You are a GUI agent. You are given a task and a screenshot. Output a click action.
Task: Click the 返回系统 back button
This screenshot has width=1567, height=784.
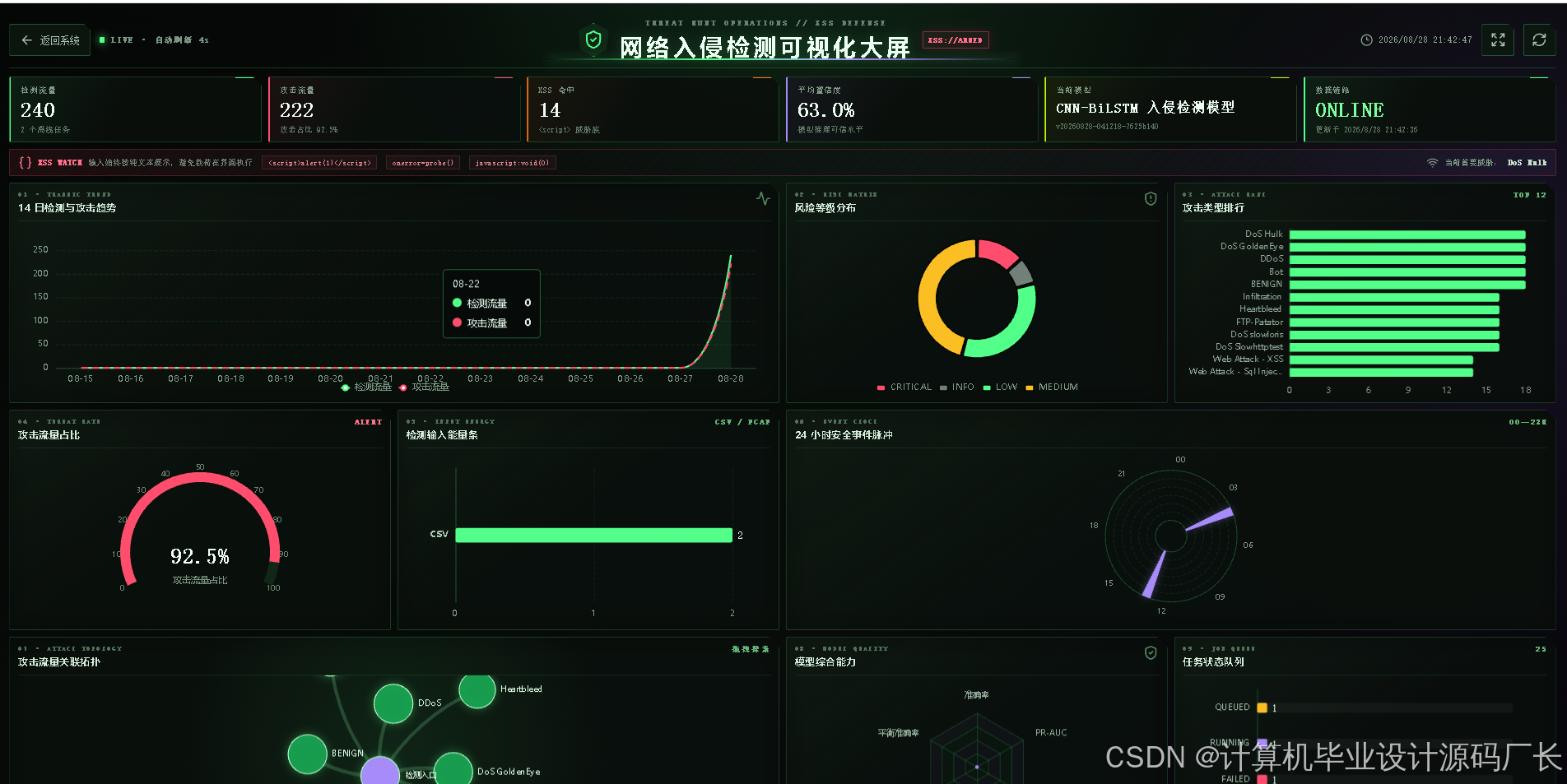(51, 40)
